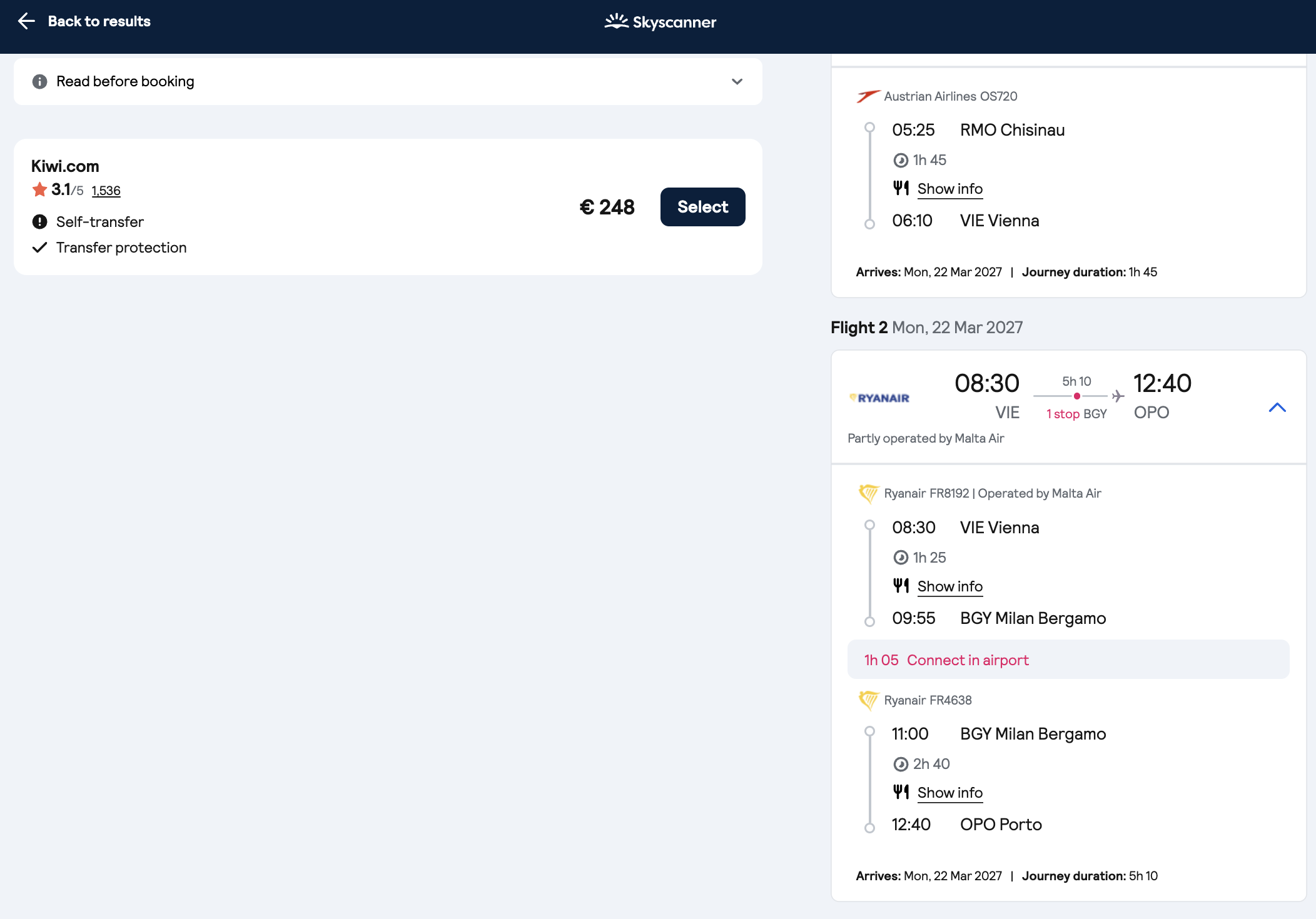Show info for Austrian Airlines OS720 leg
The height and width of the screenshot is (919, 1316).
tap(949, 189)
